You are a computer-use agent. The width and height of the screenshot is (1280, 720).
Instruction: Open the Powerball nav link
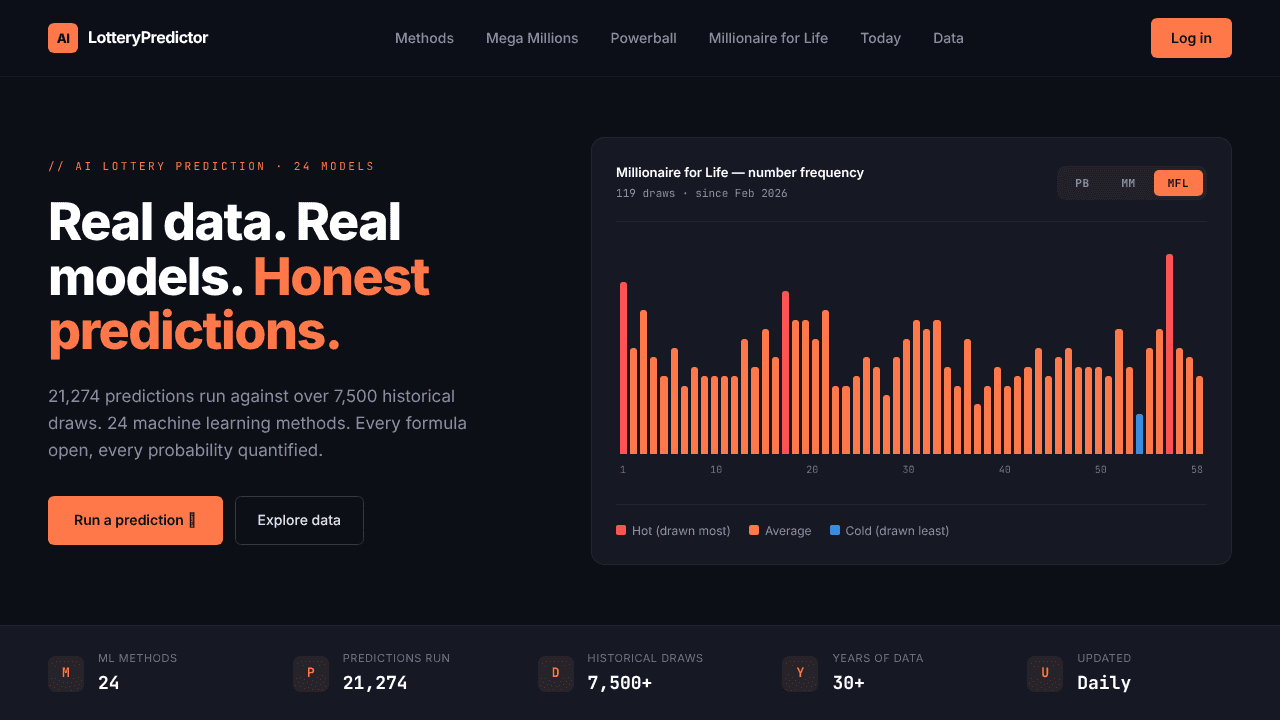[644, 38]
